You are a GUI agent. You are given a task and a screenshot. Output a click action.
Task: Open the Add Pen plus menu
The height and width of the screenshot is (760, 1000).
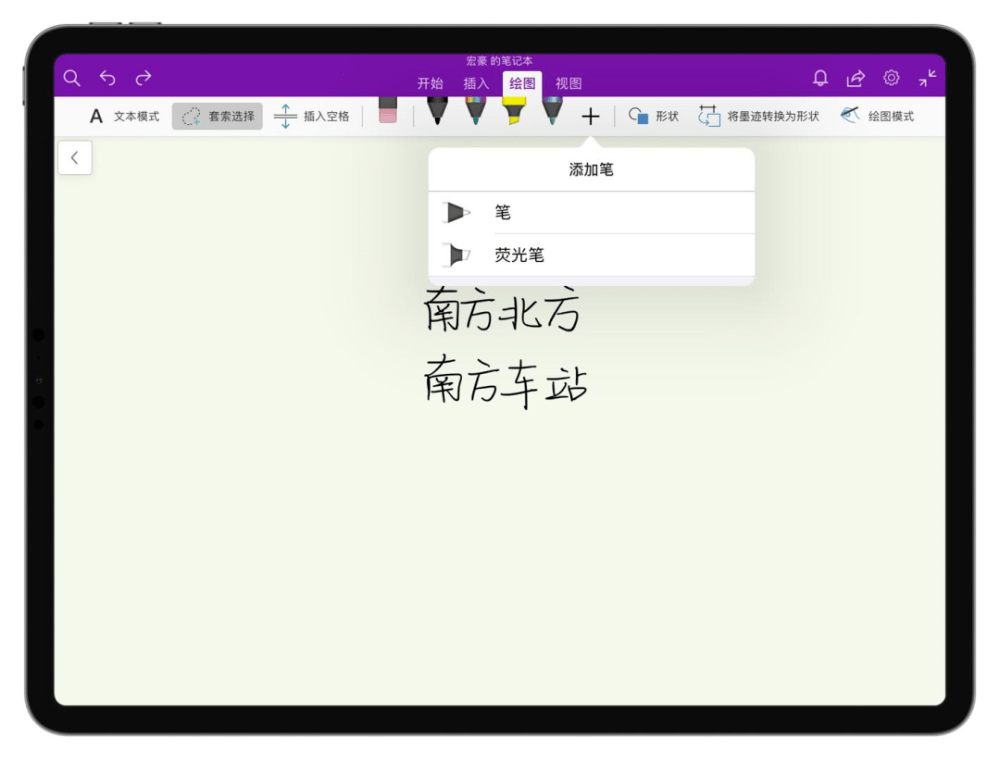click(590, 115)
